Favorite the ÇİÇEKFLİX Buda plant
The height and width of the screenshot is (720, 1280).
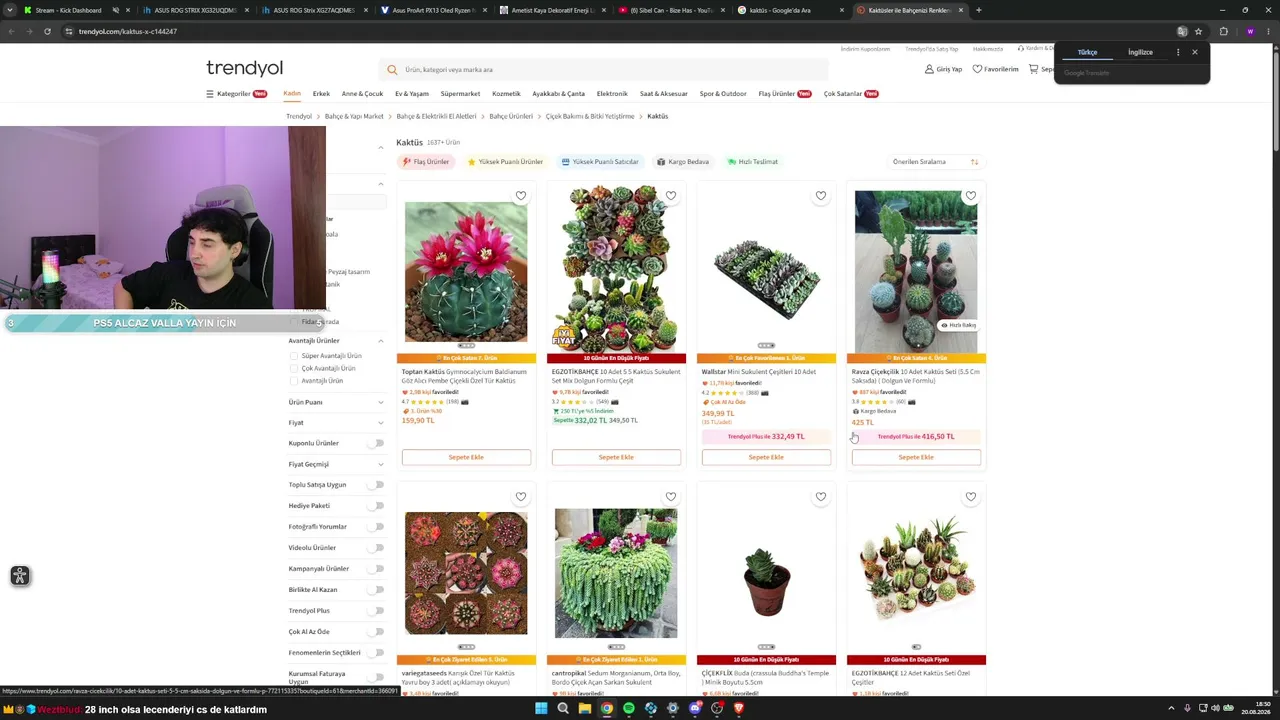tap(821, 497)
